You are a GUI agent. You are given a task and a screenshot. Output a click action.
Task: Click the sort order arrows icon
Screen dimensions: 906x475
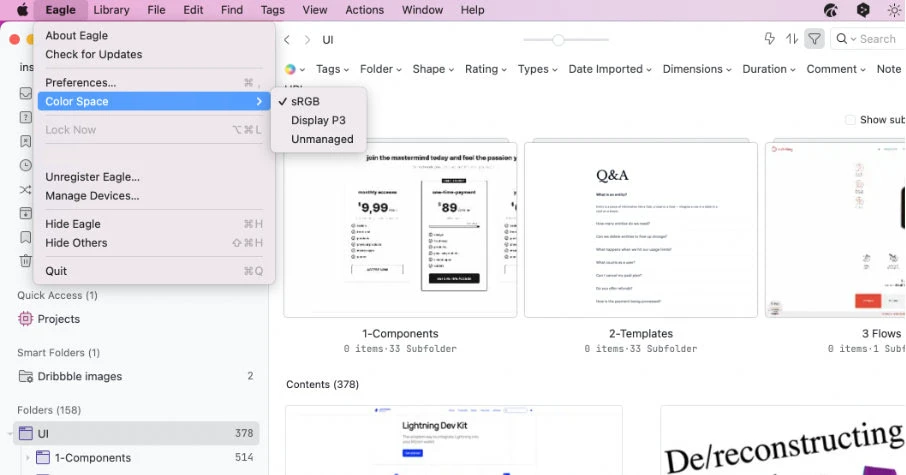(792, 39)
